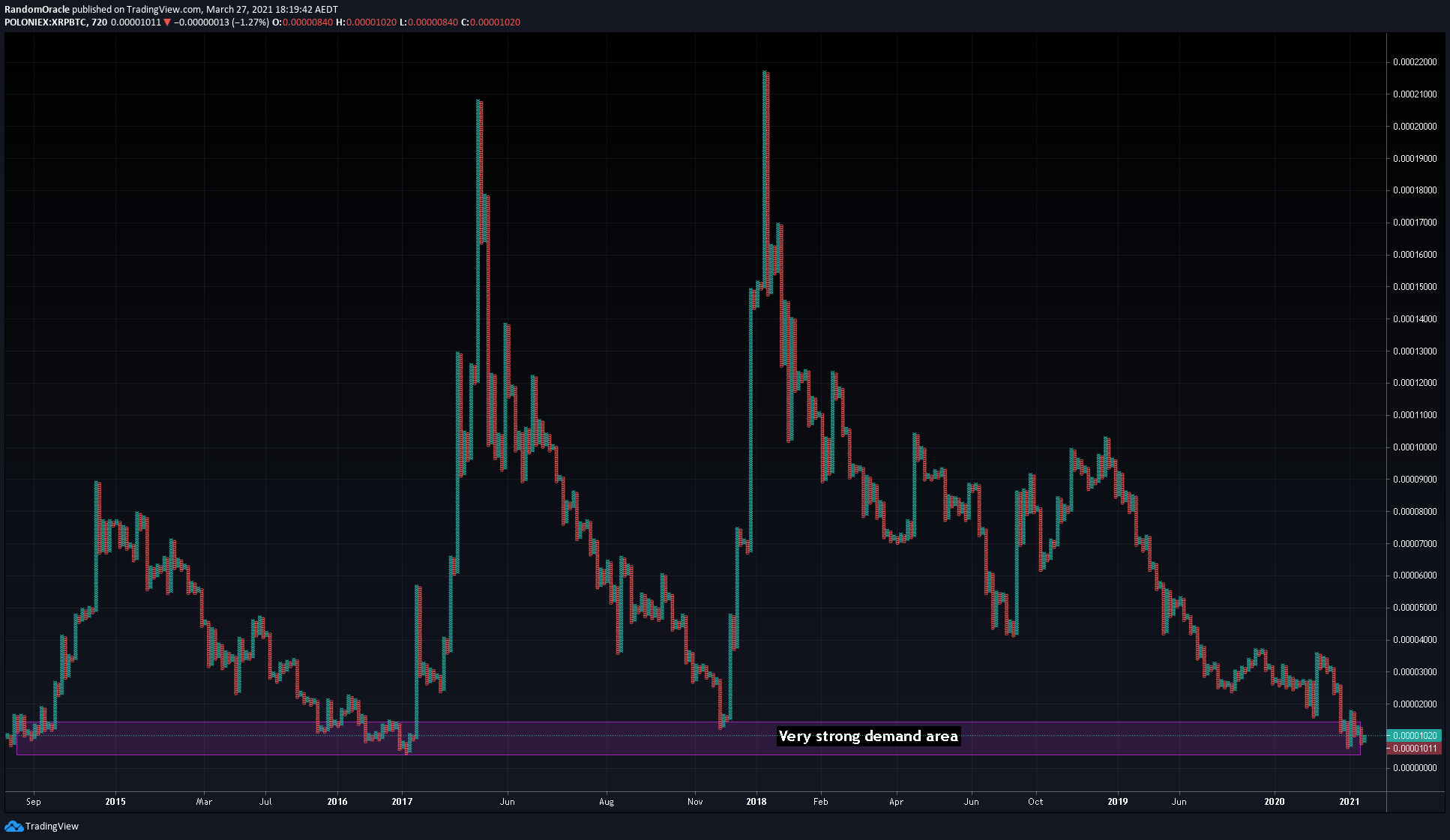Click the 0.00000000 price axis label
This screenshot has height=840, width=1450.
(x=1415, y=768)
